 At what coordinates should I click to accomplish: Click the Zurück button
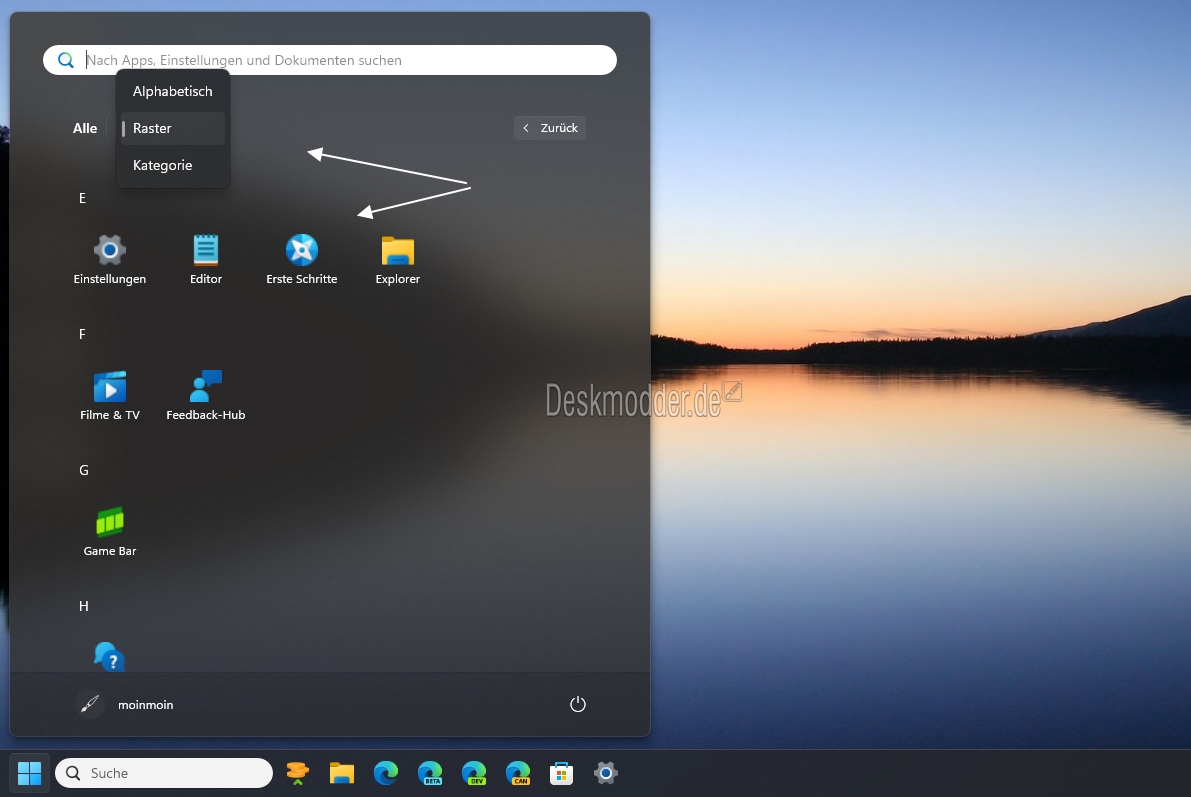[549, 127]
